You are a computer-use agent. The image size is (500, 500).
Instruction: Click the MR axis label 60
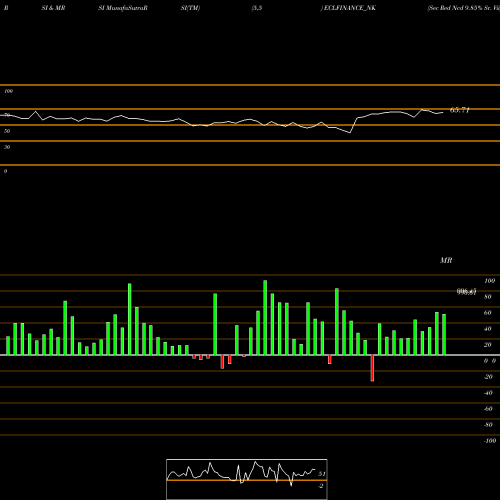click(x=487, y=313)
